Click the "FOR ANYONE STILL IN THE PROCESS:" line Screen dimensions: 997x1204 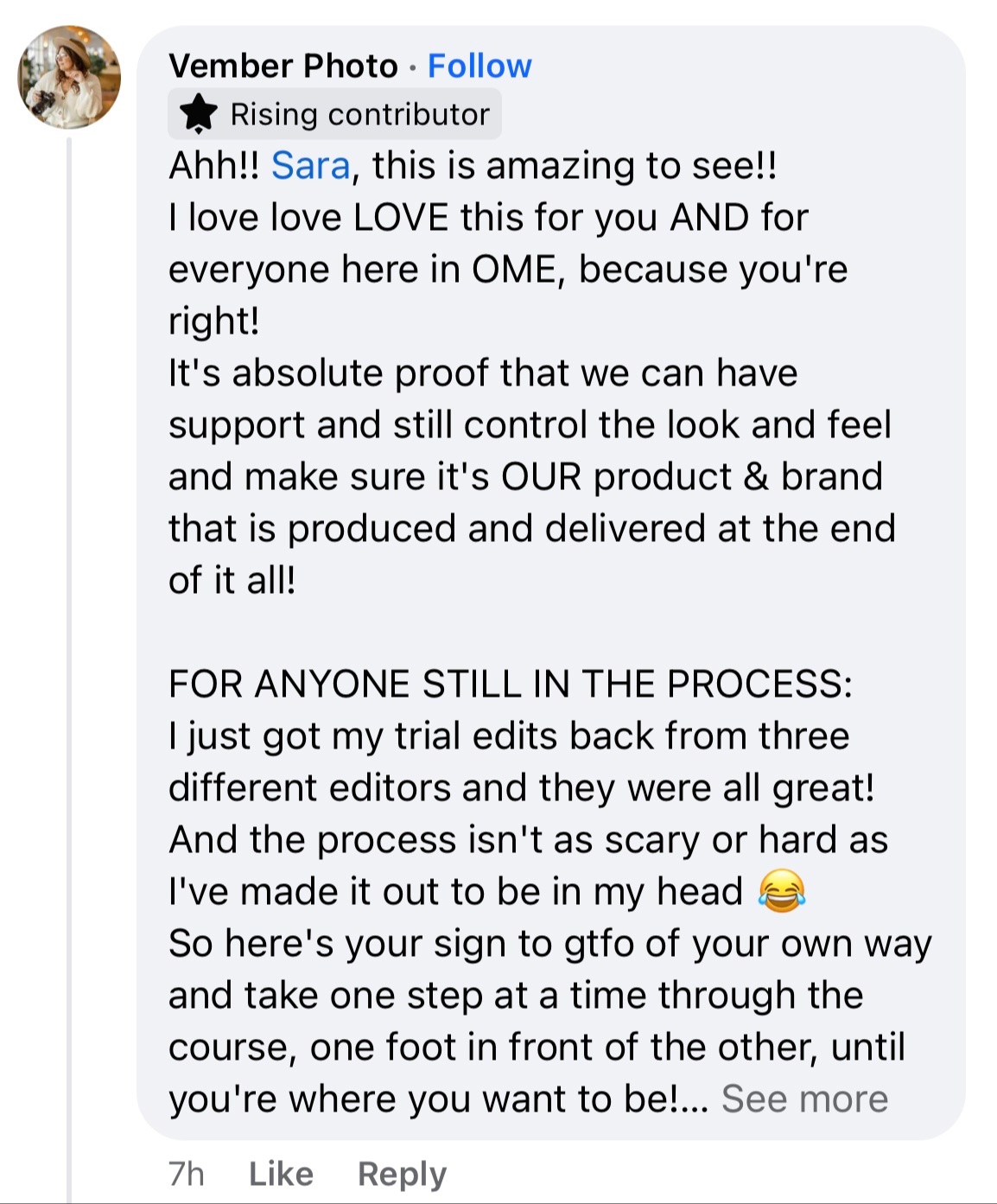510,684
